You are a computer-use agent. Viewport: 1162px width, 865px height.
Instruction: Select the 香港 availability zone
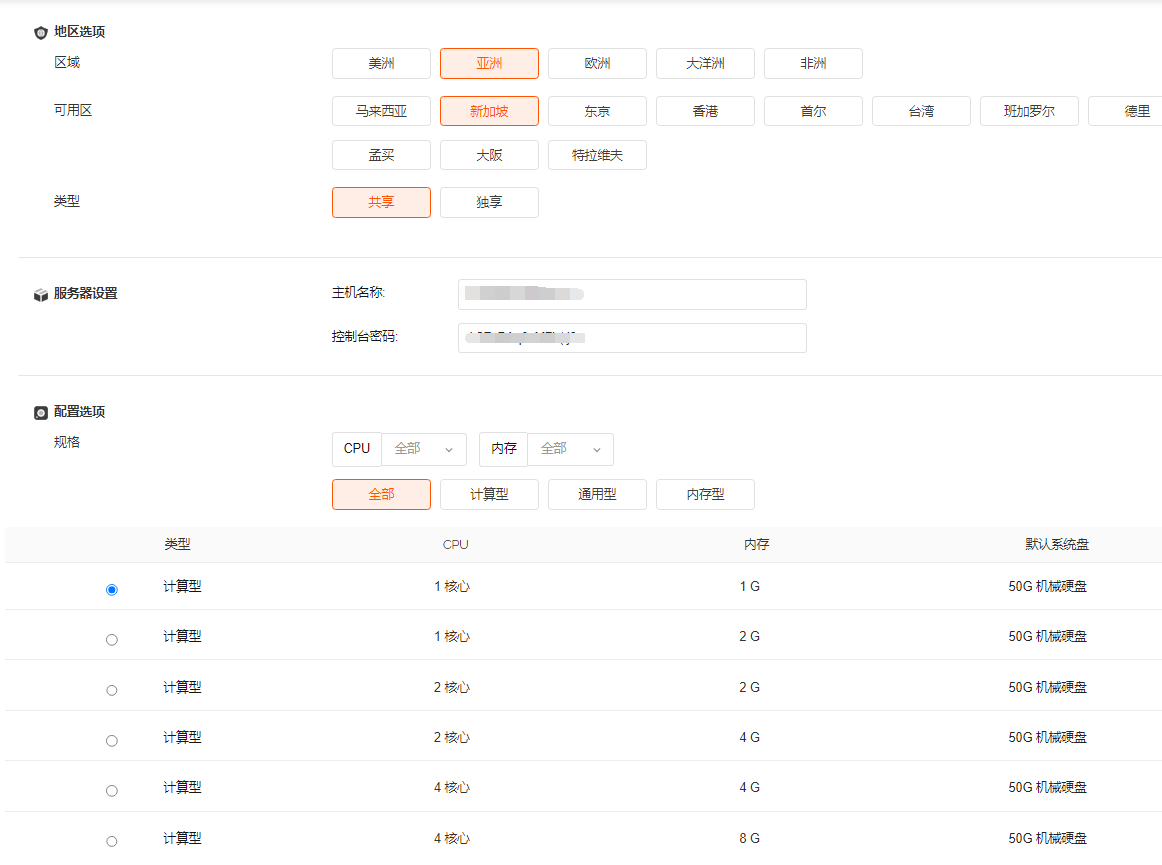click(705, 112)
